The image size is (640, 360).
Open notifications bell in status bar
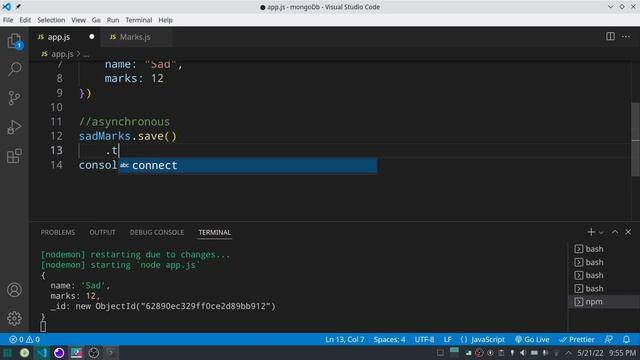tap(626, 340)
